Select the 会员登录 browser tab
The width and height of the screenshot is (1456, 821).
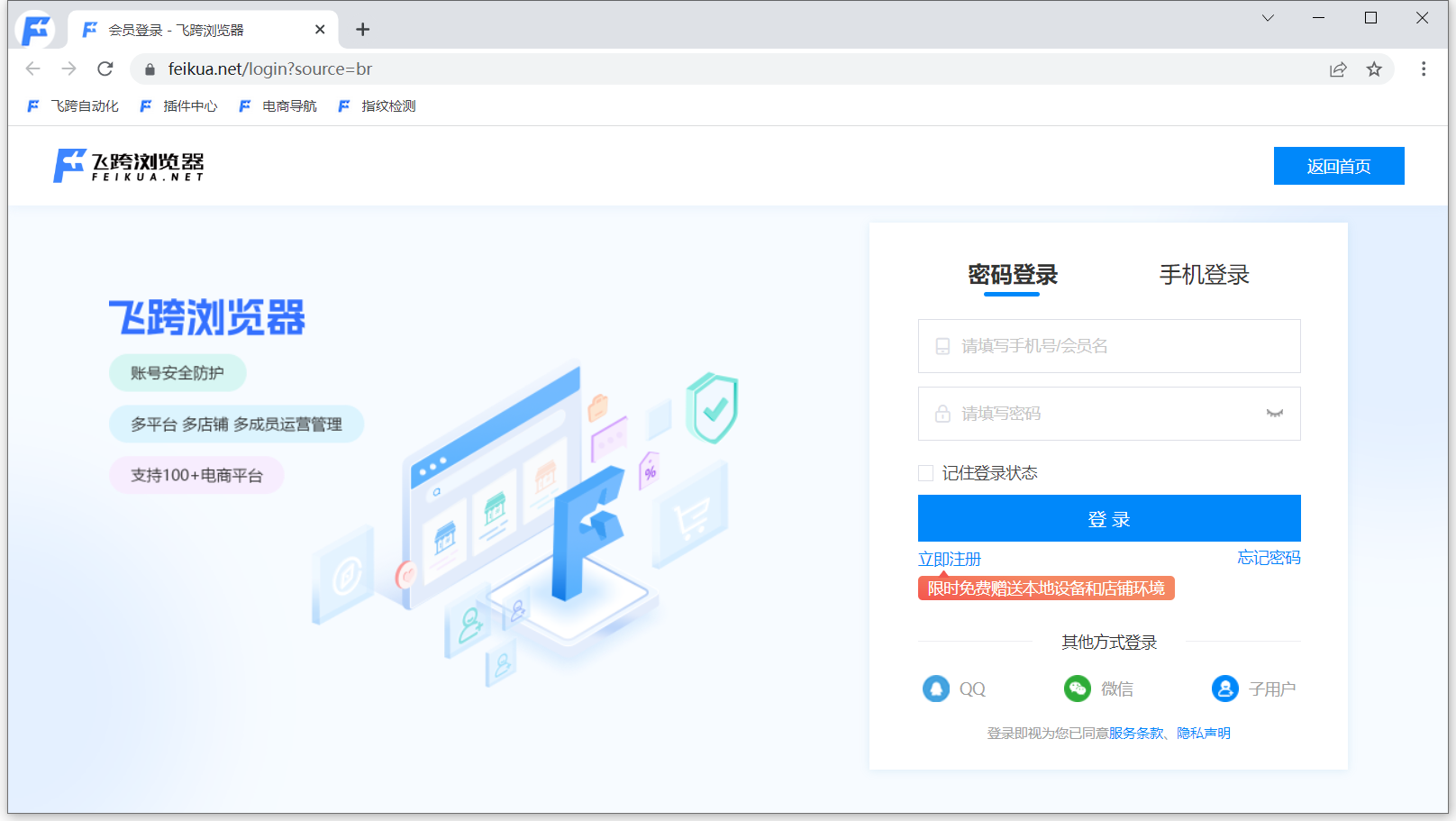(x=203, y=30)
